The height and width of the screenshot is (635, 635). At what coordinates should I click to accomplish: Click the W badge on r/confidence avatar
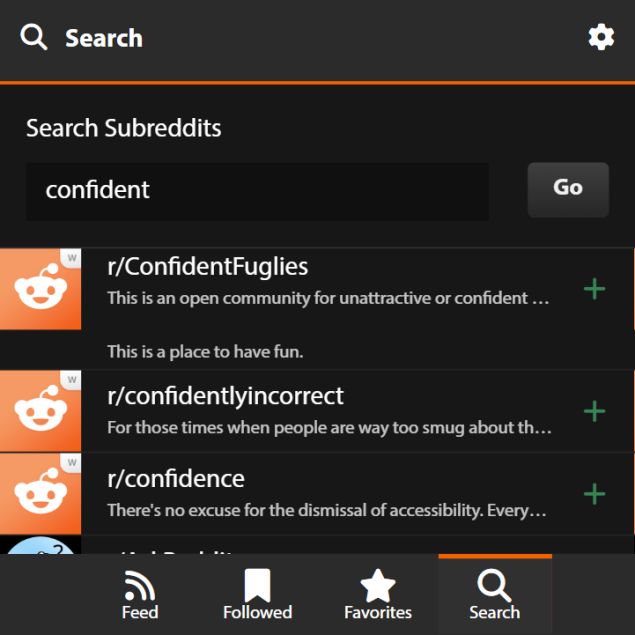71,462
